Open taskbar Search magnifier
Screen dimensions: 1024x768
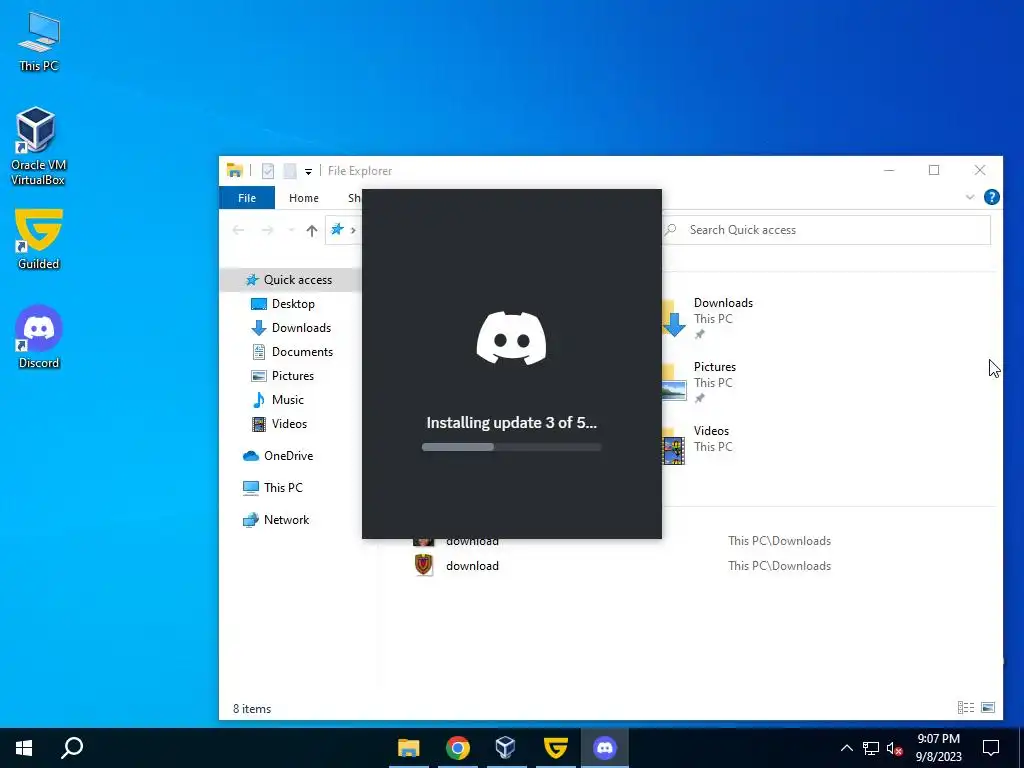click(x=72, y=748)
